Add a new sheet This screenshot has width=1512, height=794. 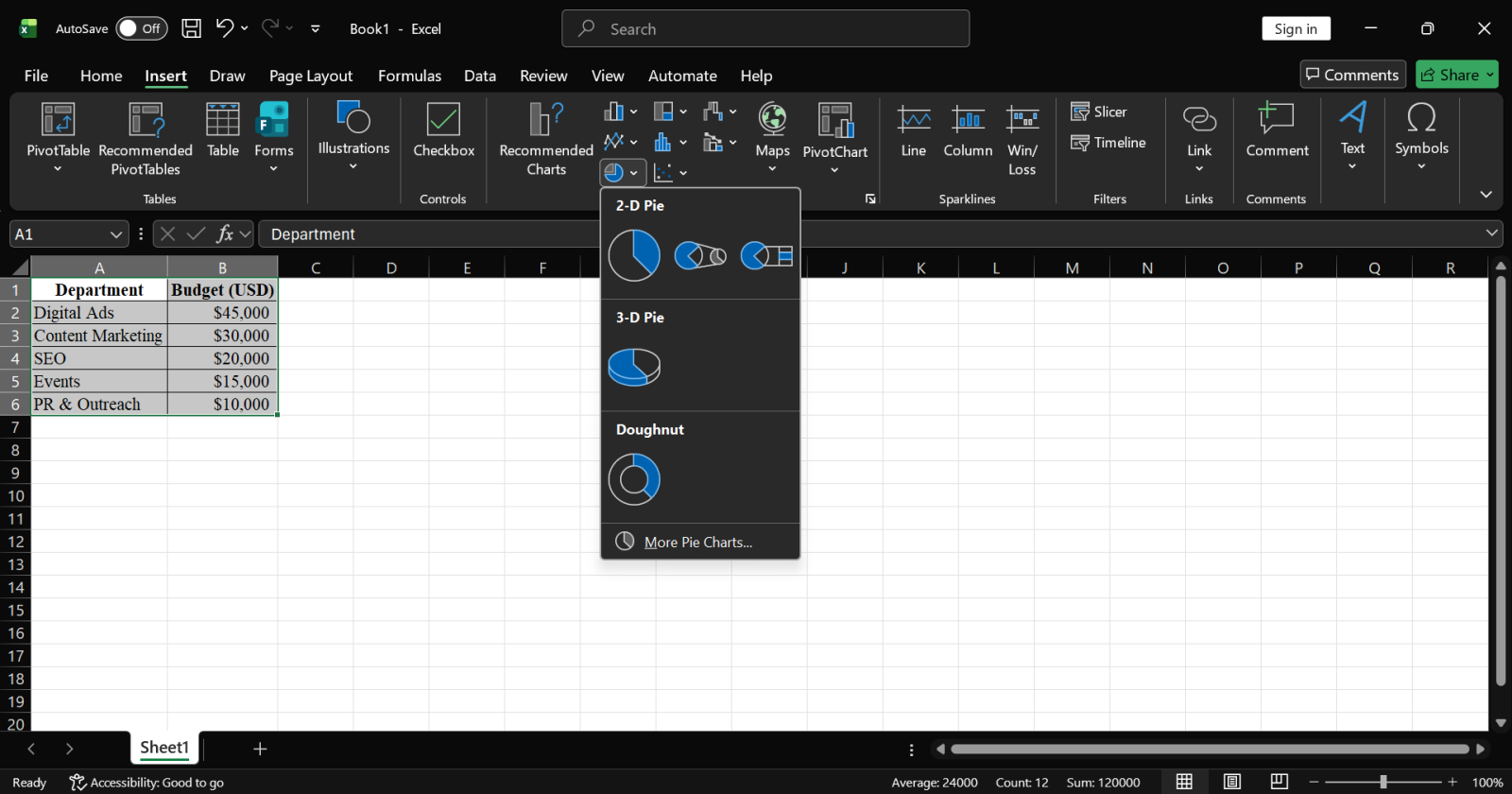[260, 749]
